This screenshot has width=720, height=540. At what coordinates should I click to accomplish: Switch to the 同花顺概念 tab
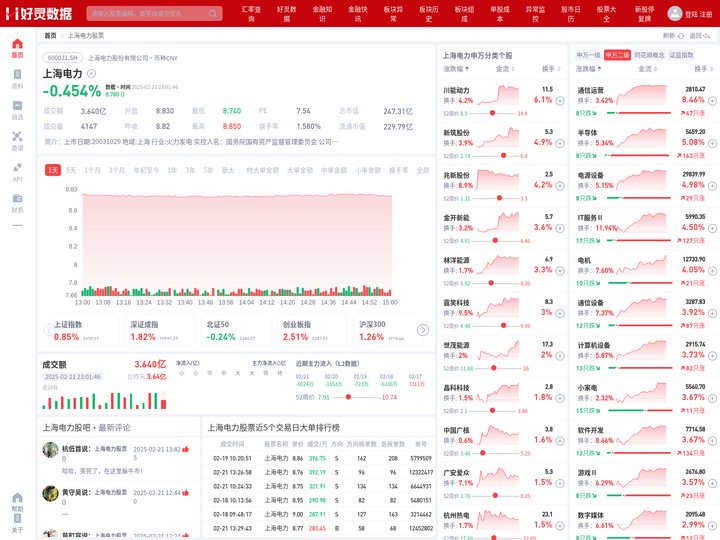tap(649, 55)
